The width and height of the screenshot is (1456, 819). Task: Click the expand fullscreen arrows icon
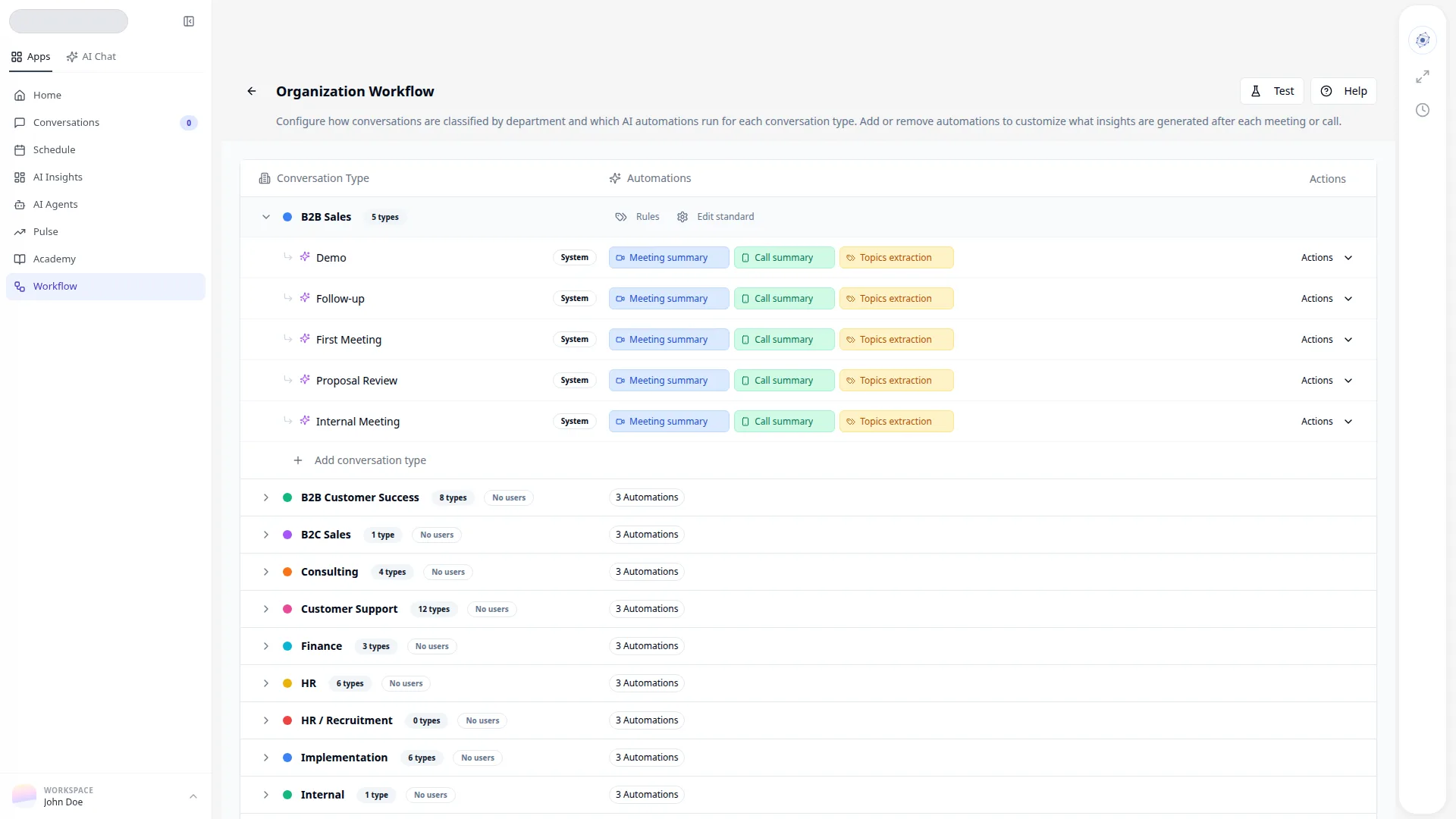coord(1423,77)
